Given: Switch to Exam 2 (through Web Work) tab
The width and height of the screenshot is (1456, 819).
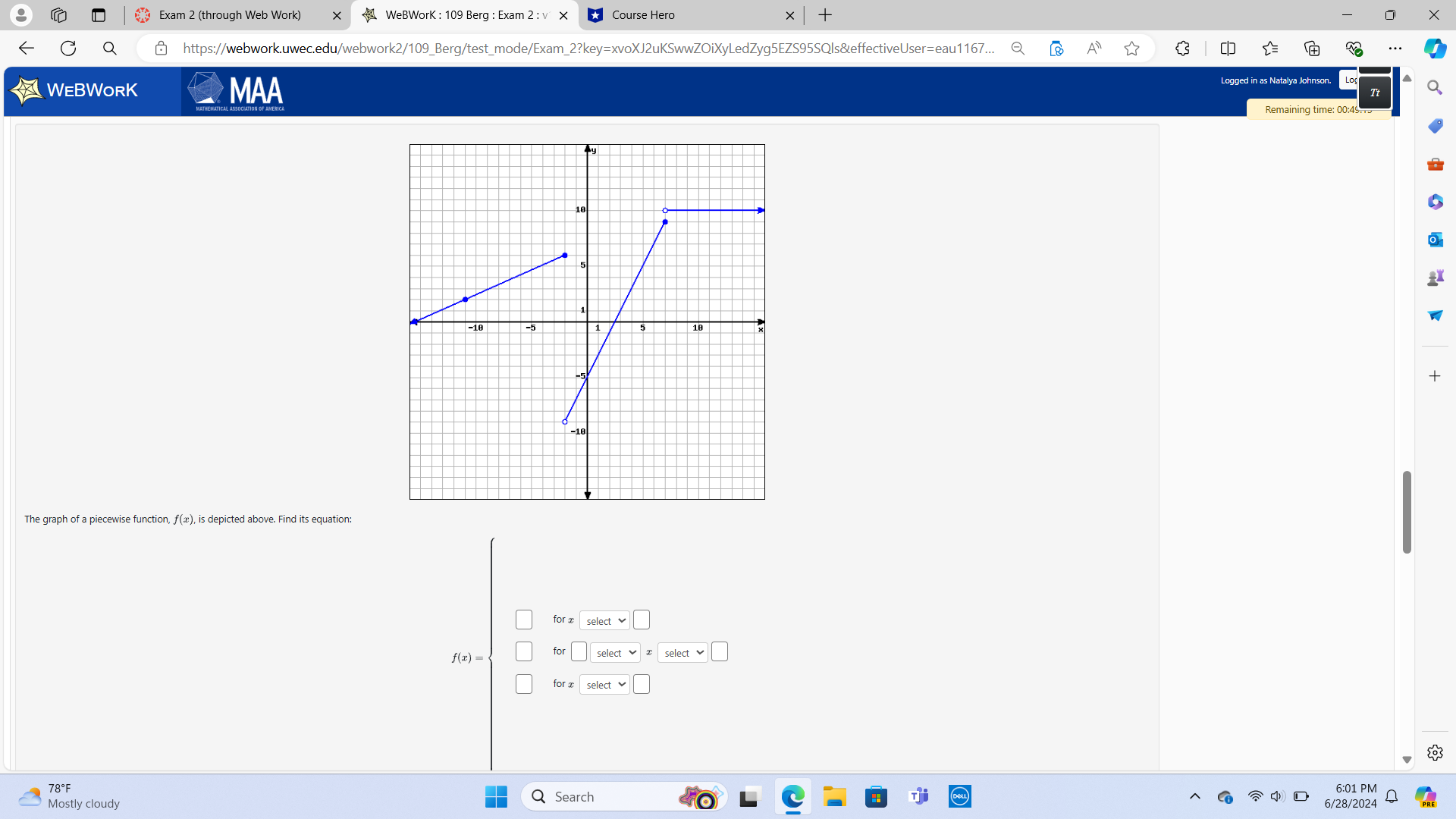Looking at the screenshot, I should point(230,15).
